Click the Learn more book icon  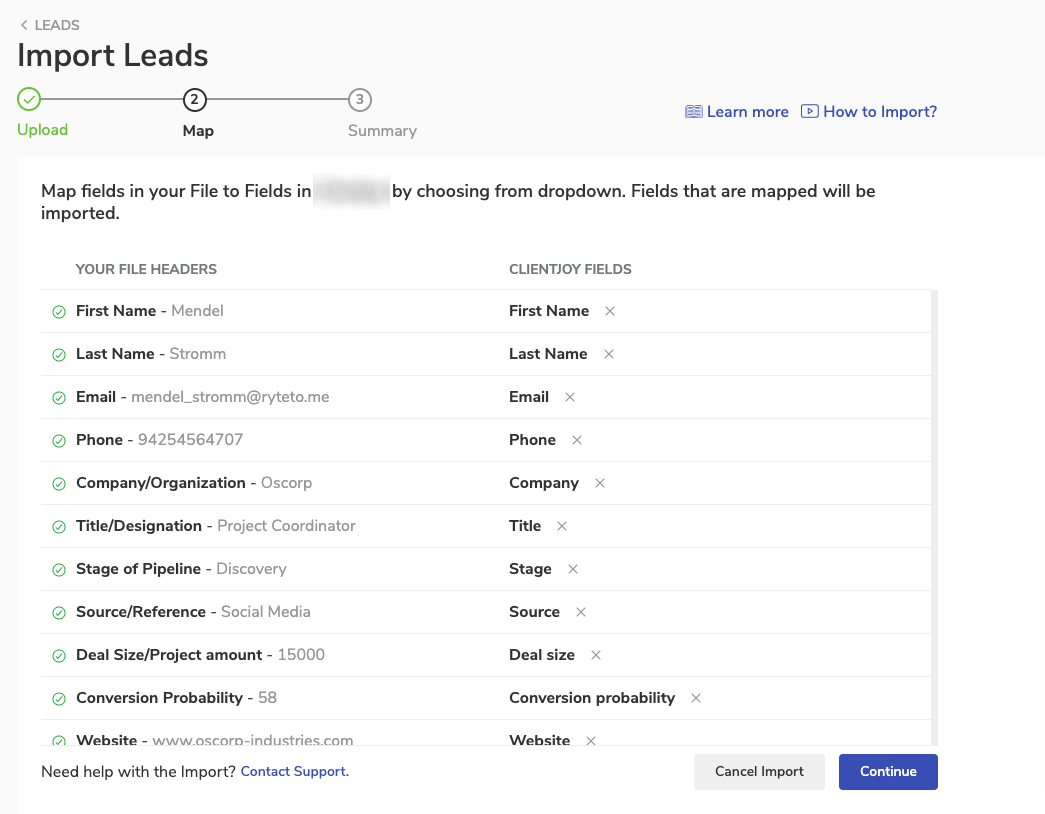[693, 112]
